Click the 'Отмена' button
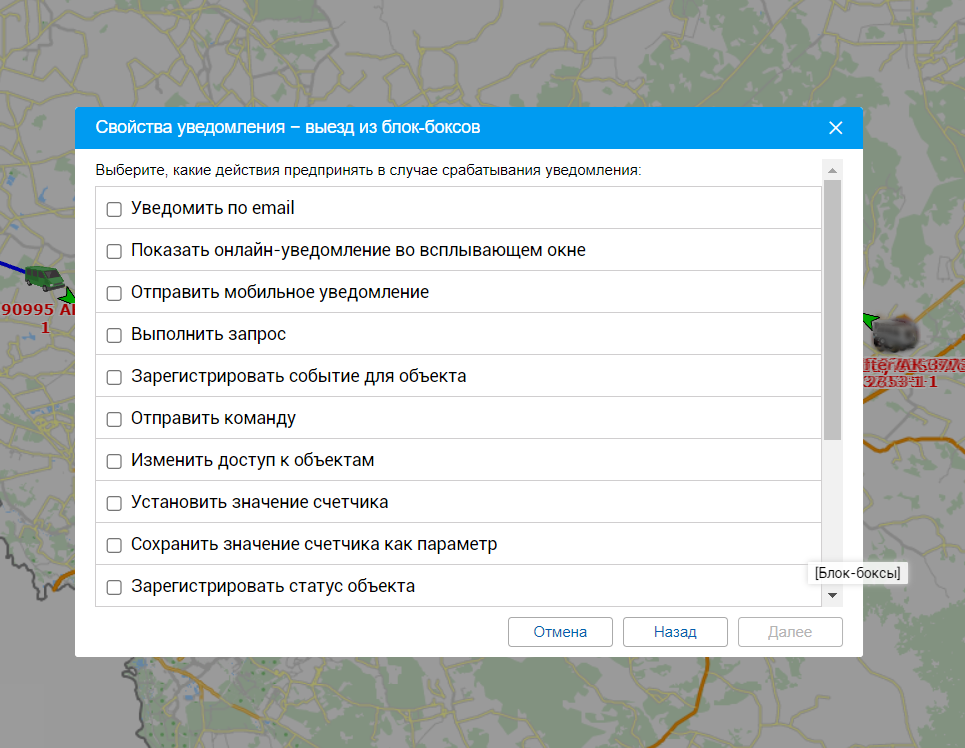965x748 pixels. coord(560,632)
